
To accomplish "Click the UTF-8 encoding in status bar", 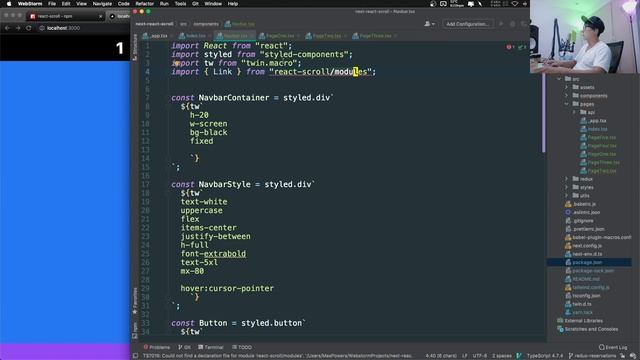I will pos(480,356).
